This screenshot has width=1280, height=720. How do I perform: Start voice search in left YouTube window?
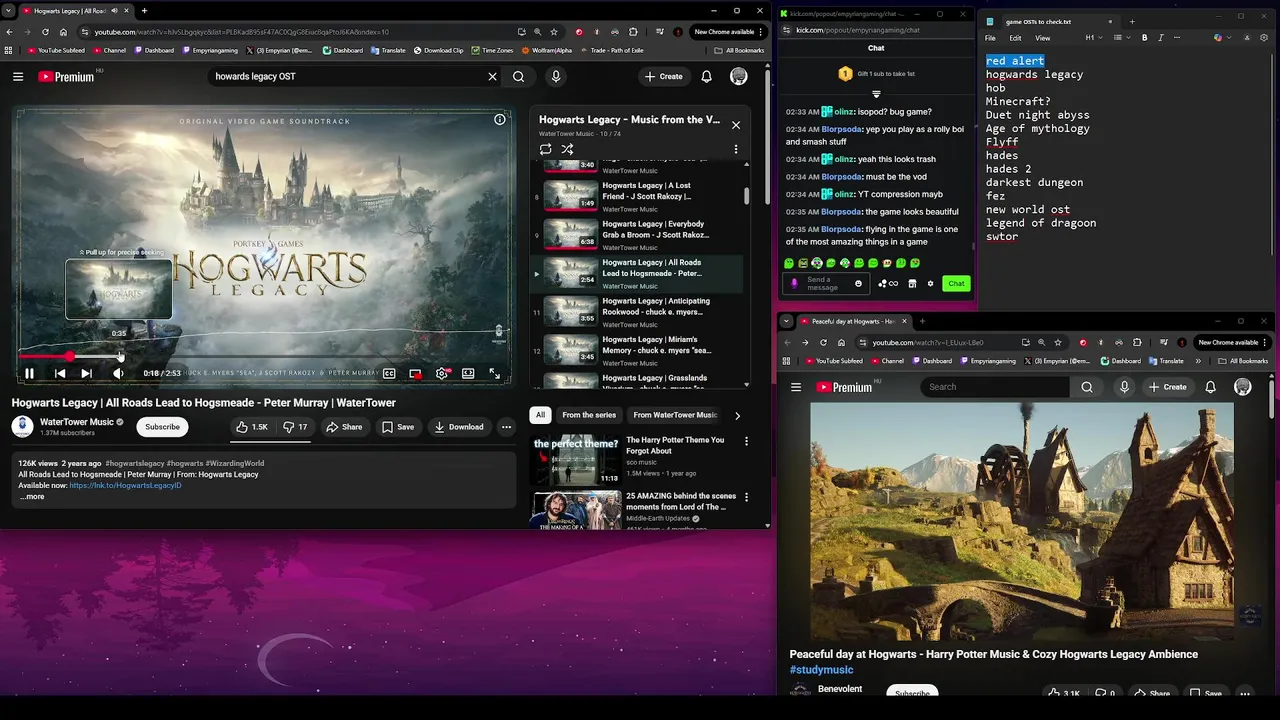pos(556,76)
